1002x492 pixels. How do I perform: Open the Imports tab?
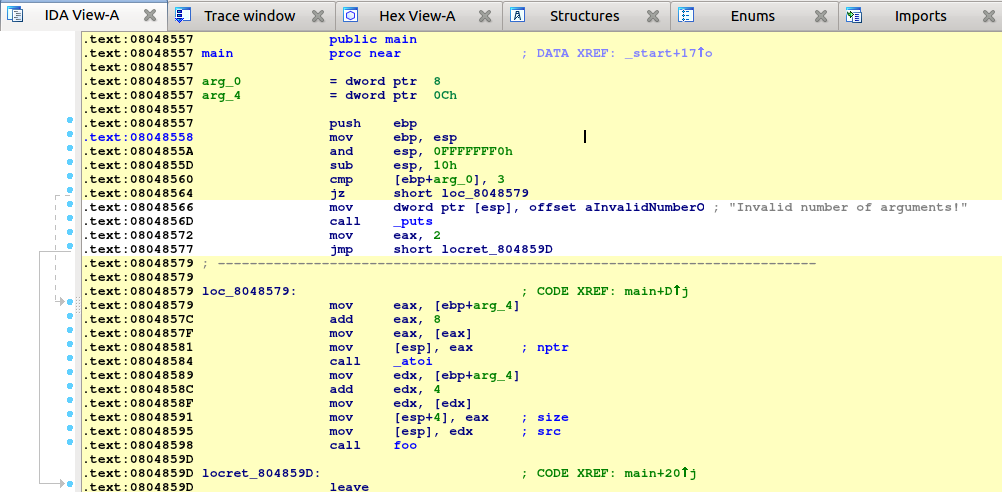[x=920, y=16]
